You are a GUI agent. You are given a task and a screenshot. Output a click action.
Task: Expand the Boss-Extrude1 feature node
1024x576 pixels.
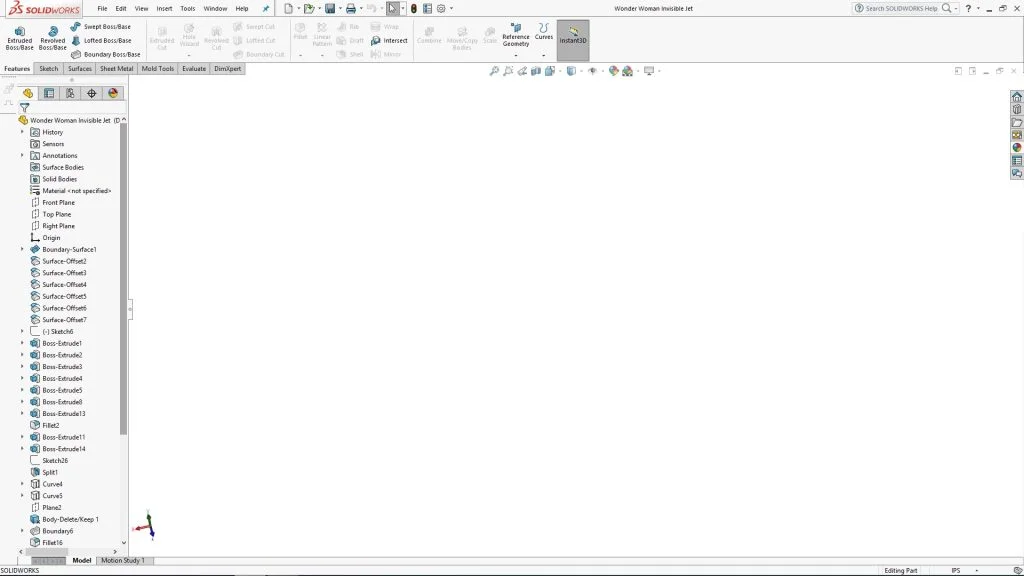tap(22, 343)
